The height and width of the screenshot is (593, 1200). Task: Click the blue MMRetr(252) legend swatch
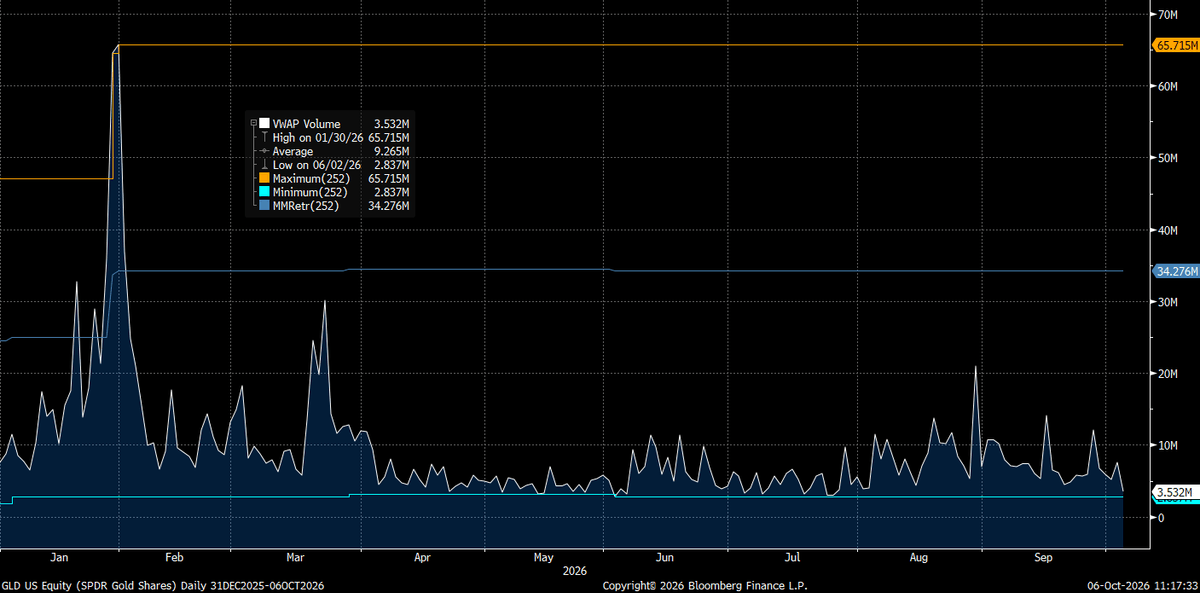(x=264, y=206)
